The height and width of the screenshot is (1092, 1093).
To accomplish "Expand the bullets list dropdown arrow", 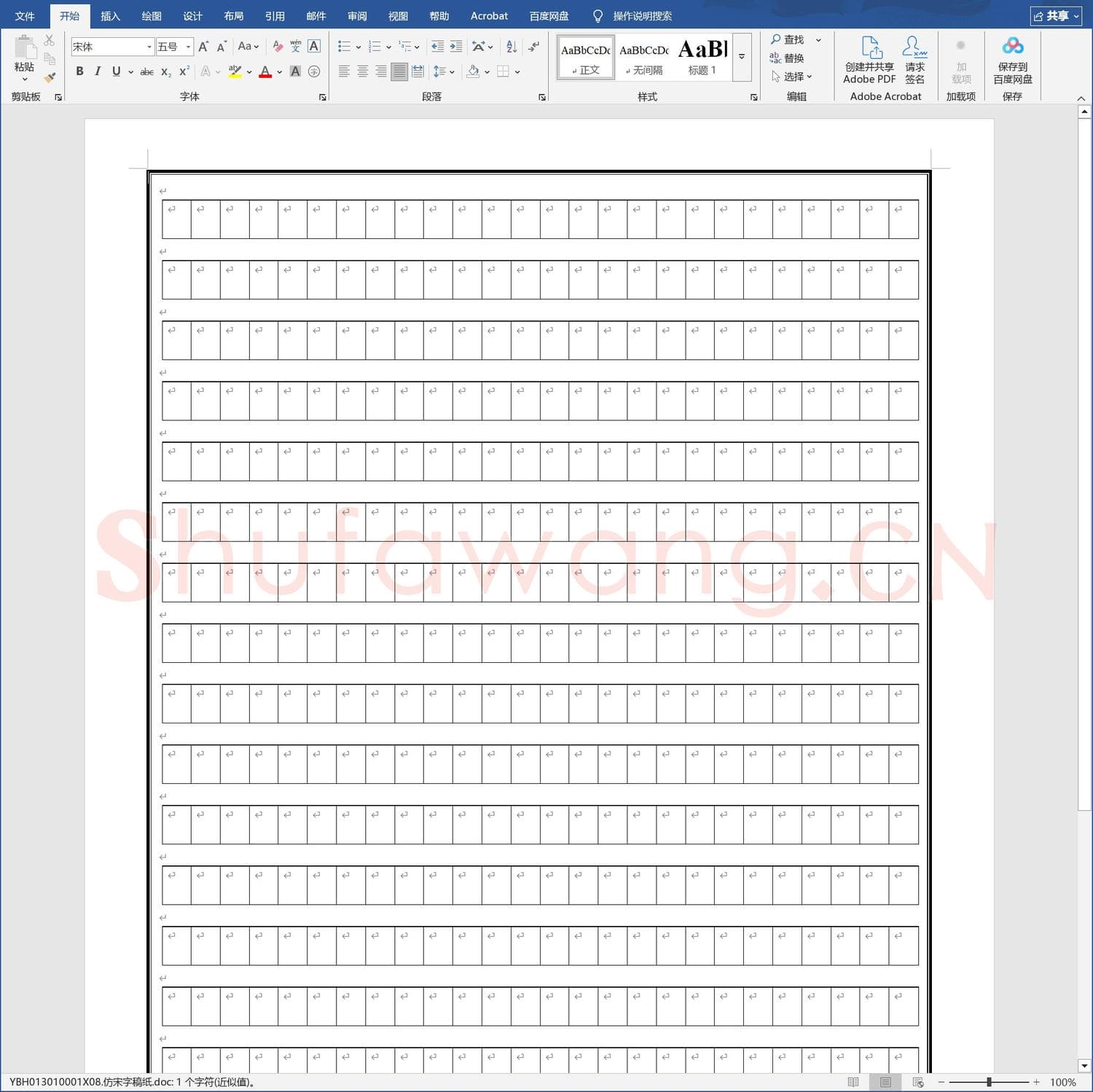I will click(359, 47).
